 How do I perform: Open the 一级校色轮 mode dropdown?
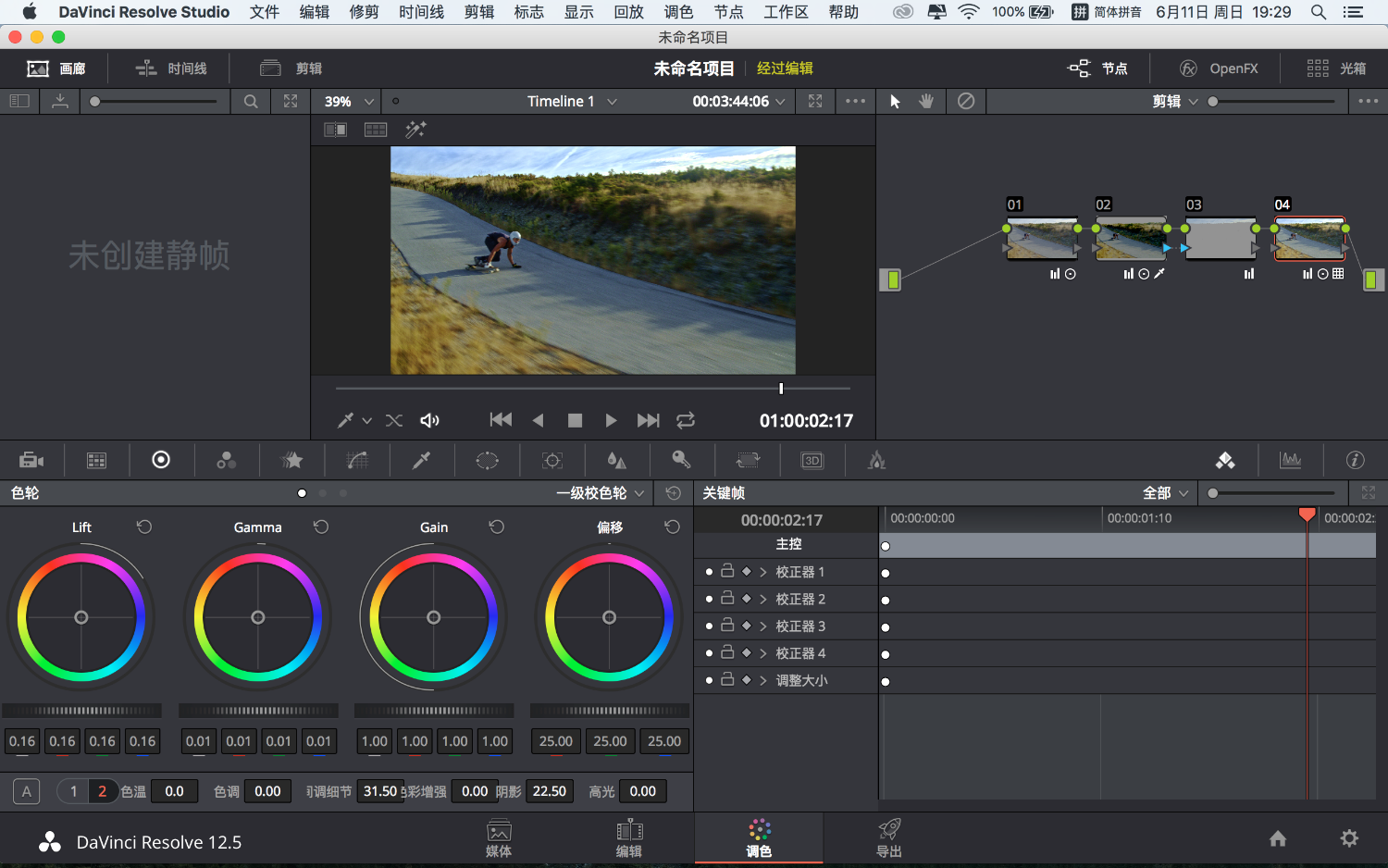tap(600, 493)
